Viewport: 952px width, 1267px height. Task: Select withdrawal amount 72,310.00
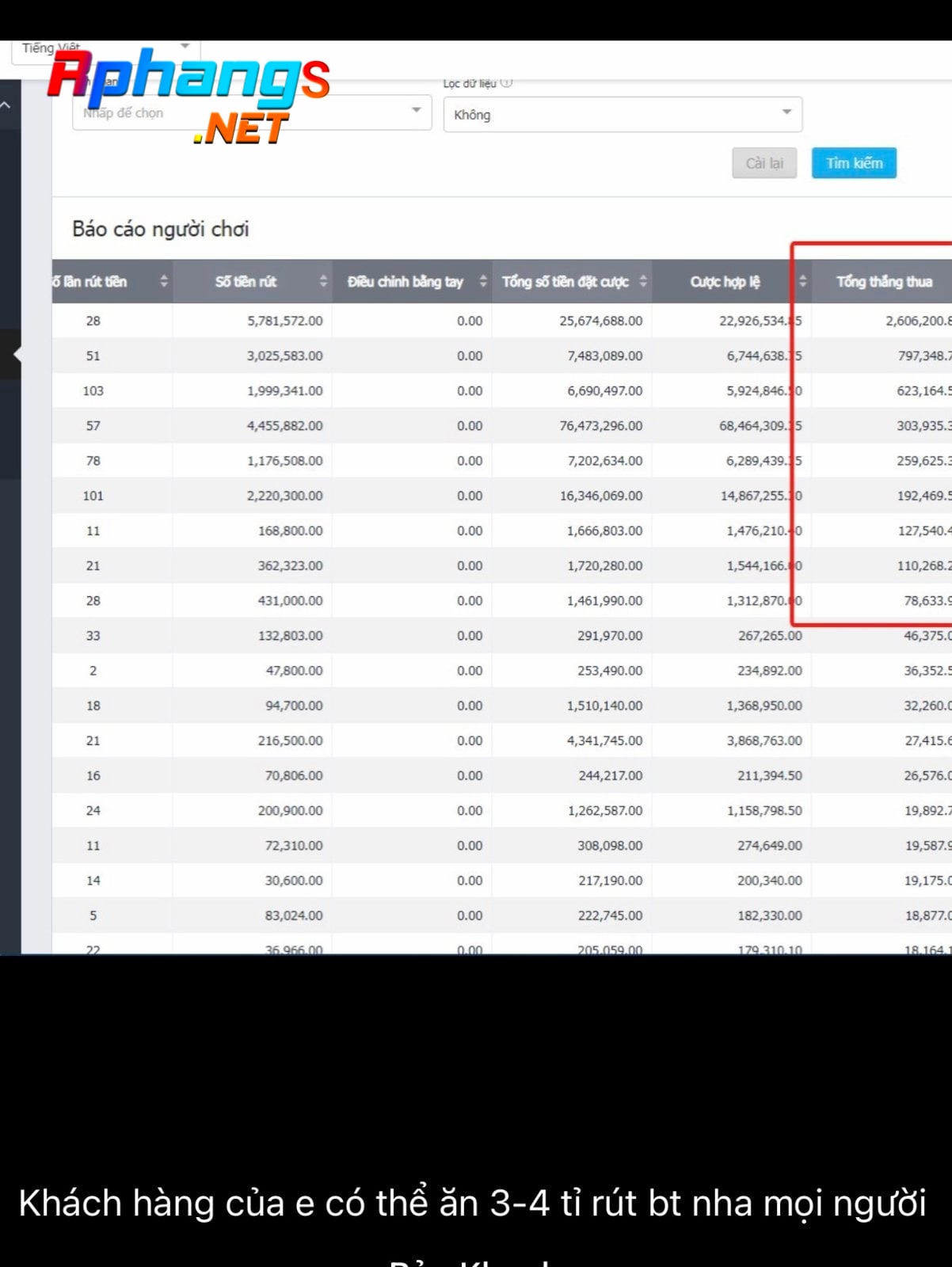coord(294,845)
